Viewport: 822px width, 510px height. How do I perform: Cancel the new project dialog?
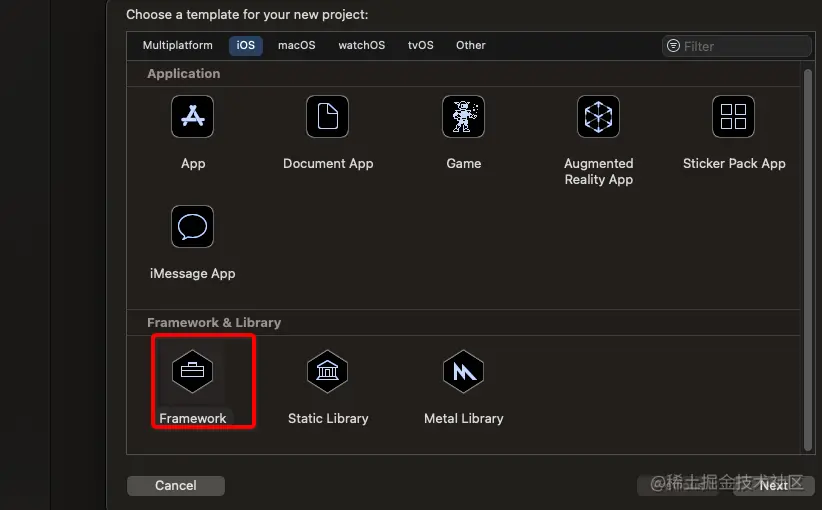(176, 485)
